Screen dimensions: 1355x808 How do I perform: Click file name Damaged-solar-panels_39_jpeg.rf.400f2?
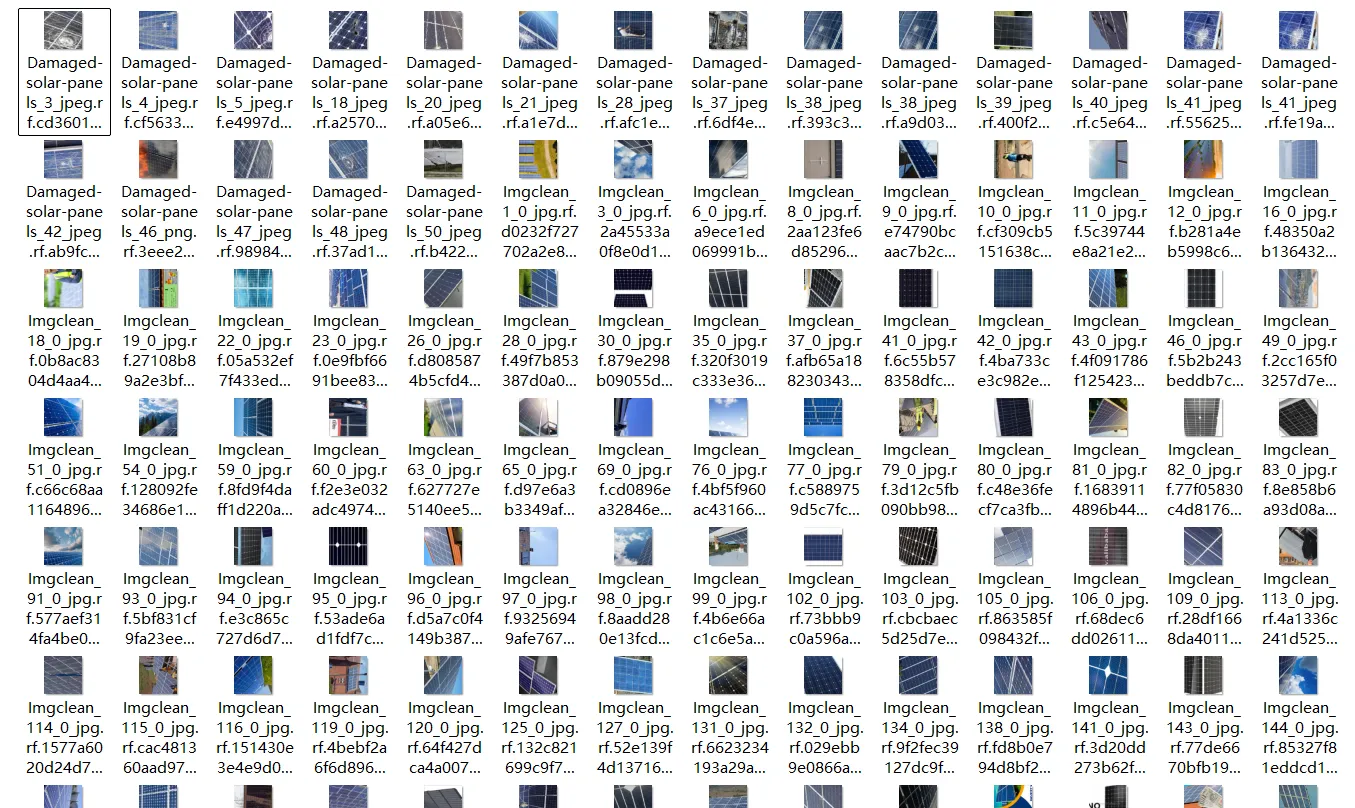pyautogui.click(x=1014, y=93)
